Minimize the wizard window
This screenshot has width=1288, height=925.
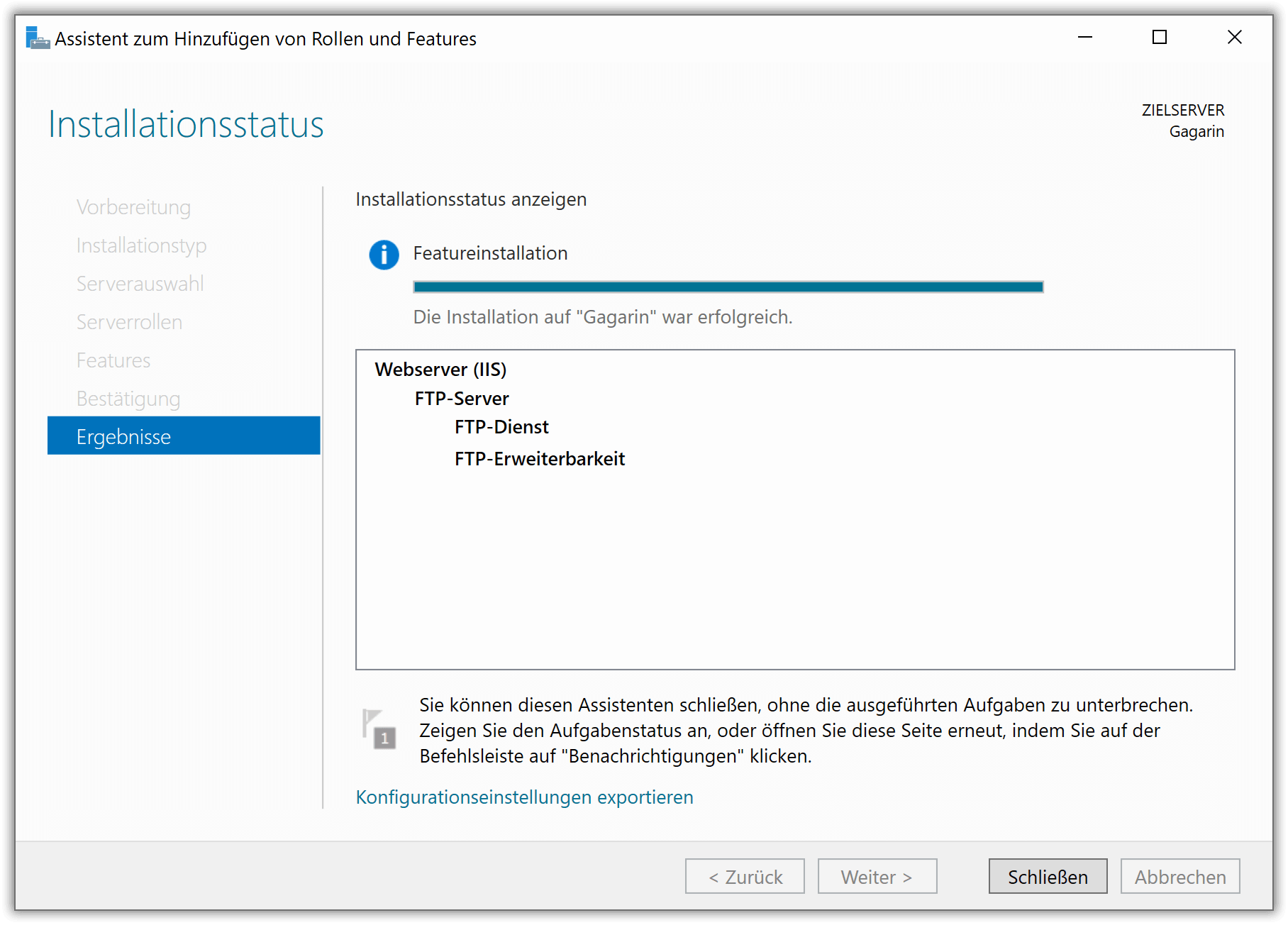(x=1085, y=38)
